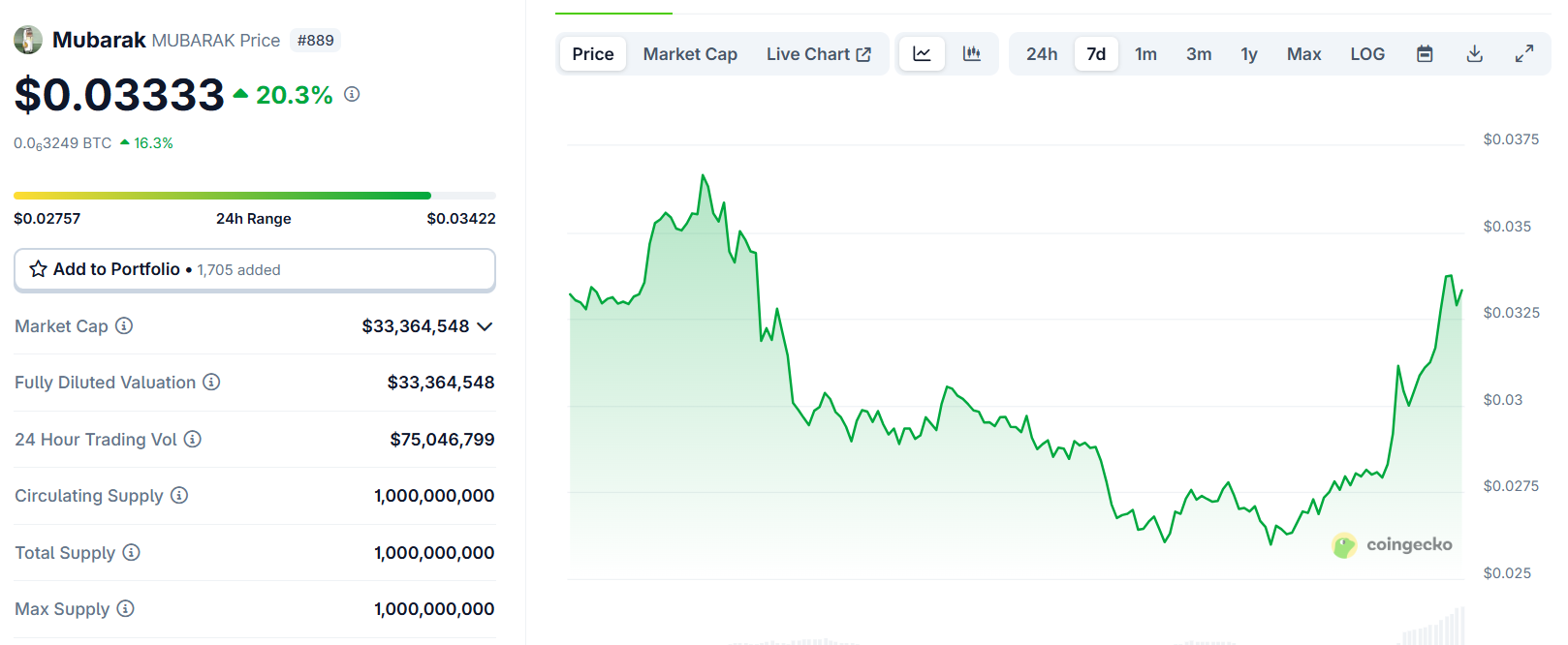1568x645 pixels.
Task: Click the #889 rank badge
Action: (x=316, y=41)
